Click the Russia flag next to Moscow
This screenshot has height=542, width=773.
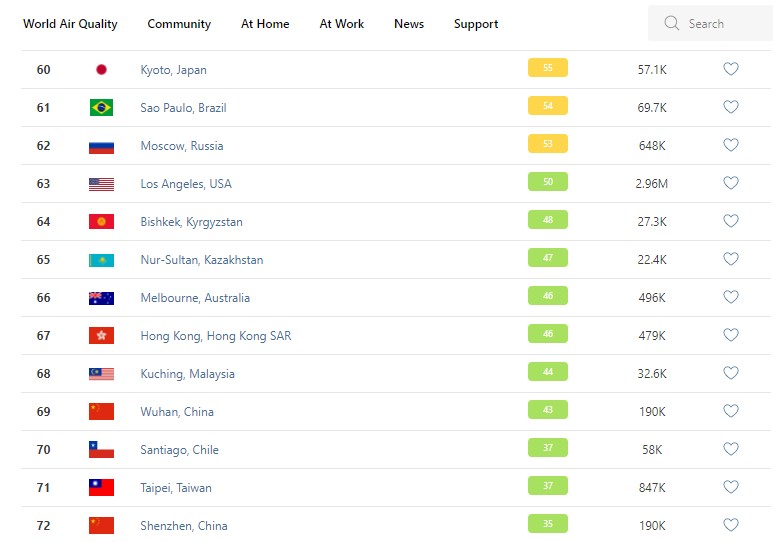click(x=101, y=146)
